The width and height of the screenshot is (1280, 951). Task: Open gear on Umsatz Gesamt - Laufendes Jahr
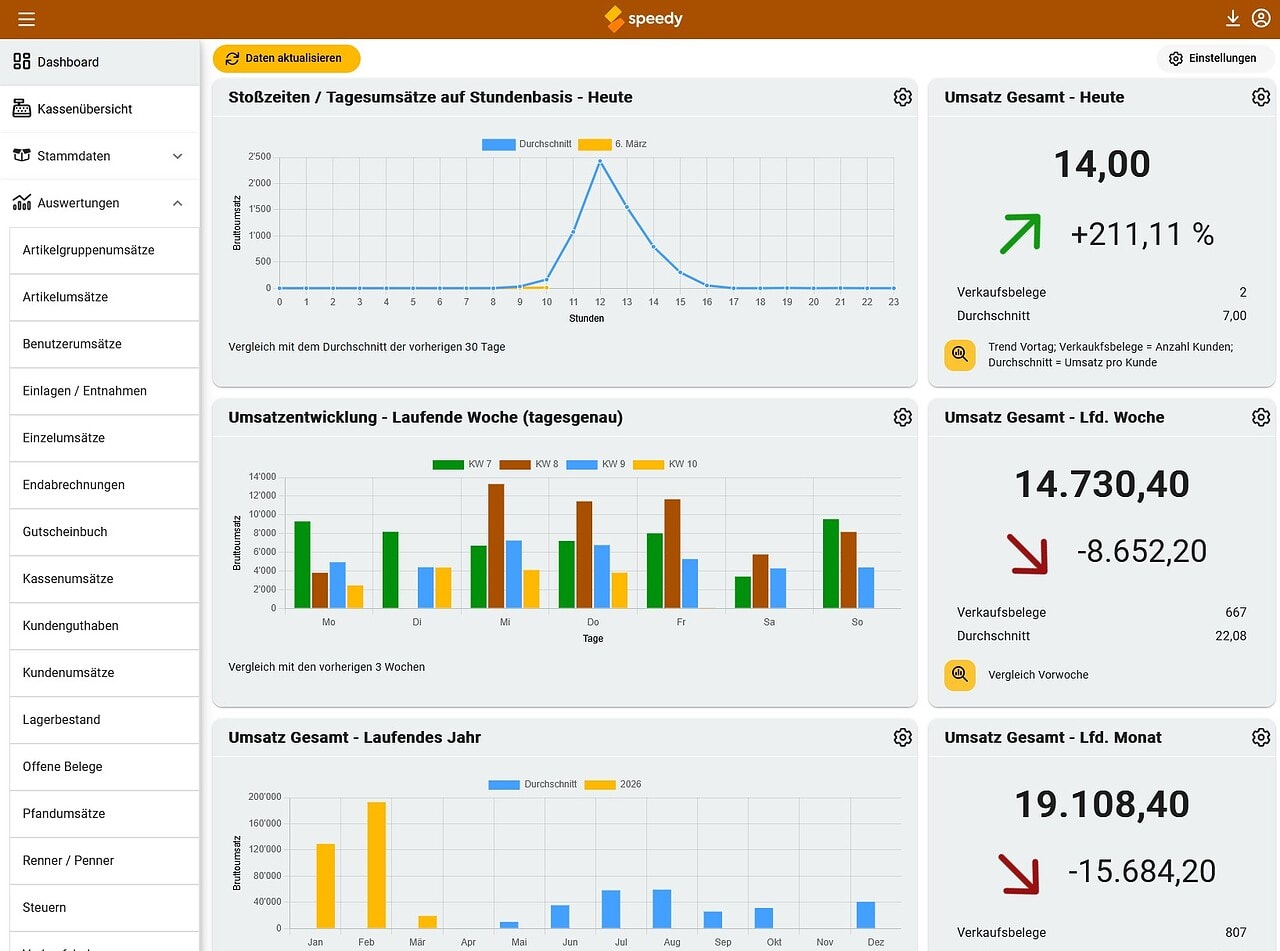point(903,737)
